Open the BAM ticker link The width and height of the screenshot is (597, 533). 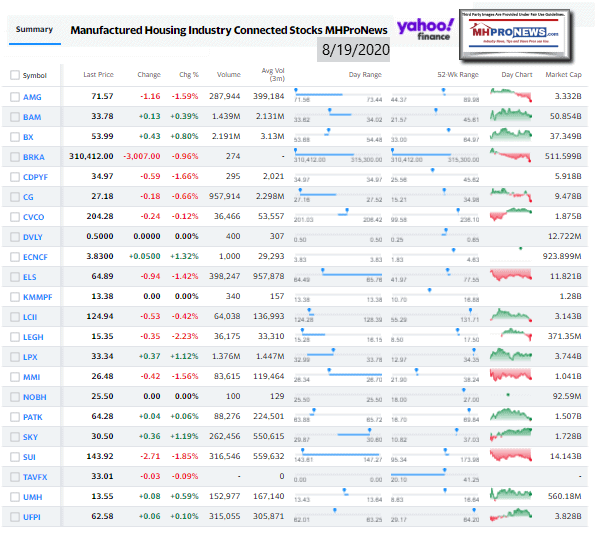point(32,117)
